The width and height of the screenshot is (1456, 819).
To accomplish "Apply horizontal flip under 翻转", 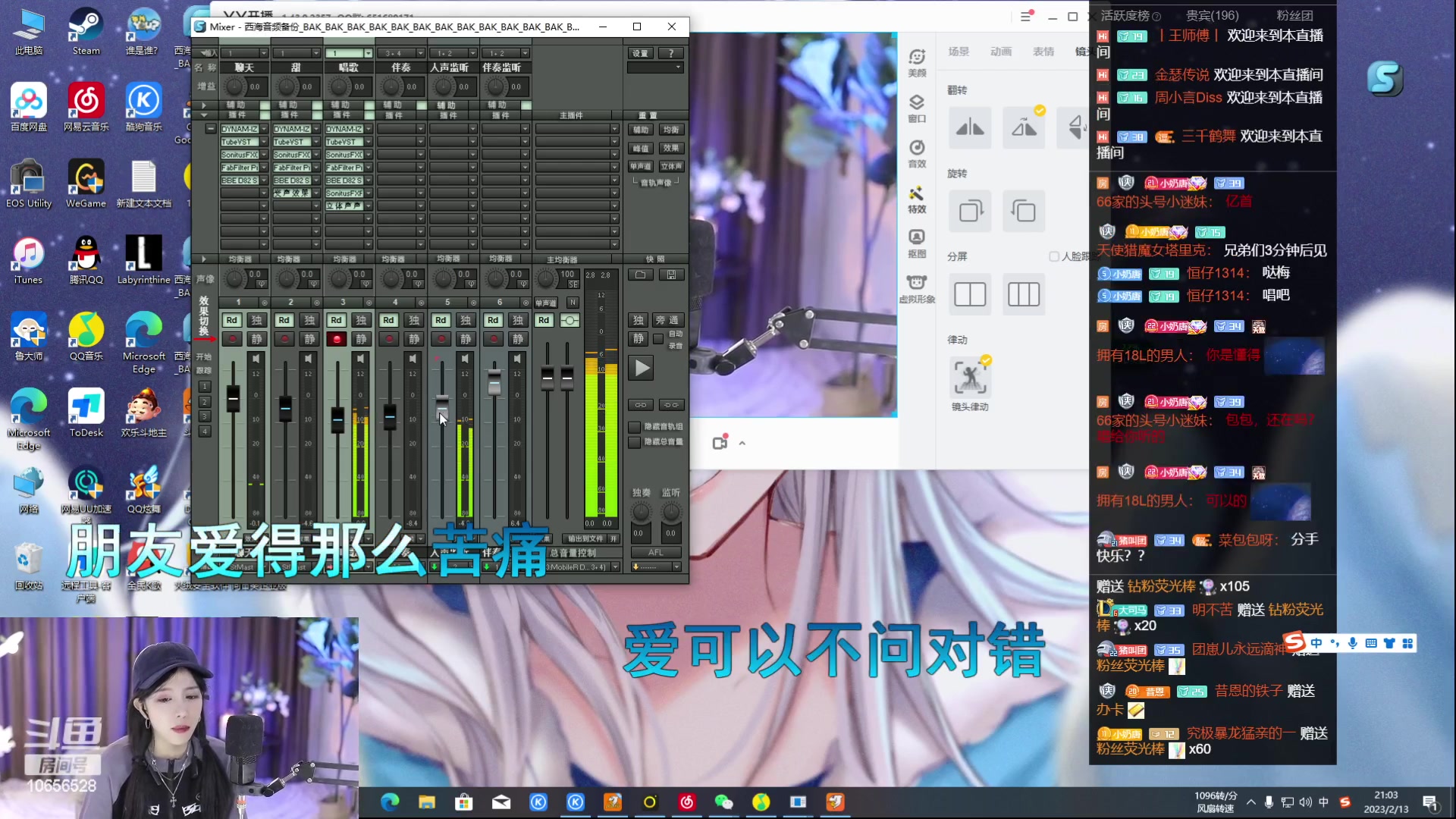I will pyautogui.click(x=970, y=127).
